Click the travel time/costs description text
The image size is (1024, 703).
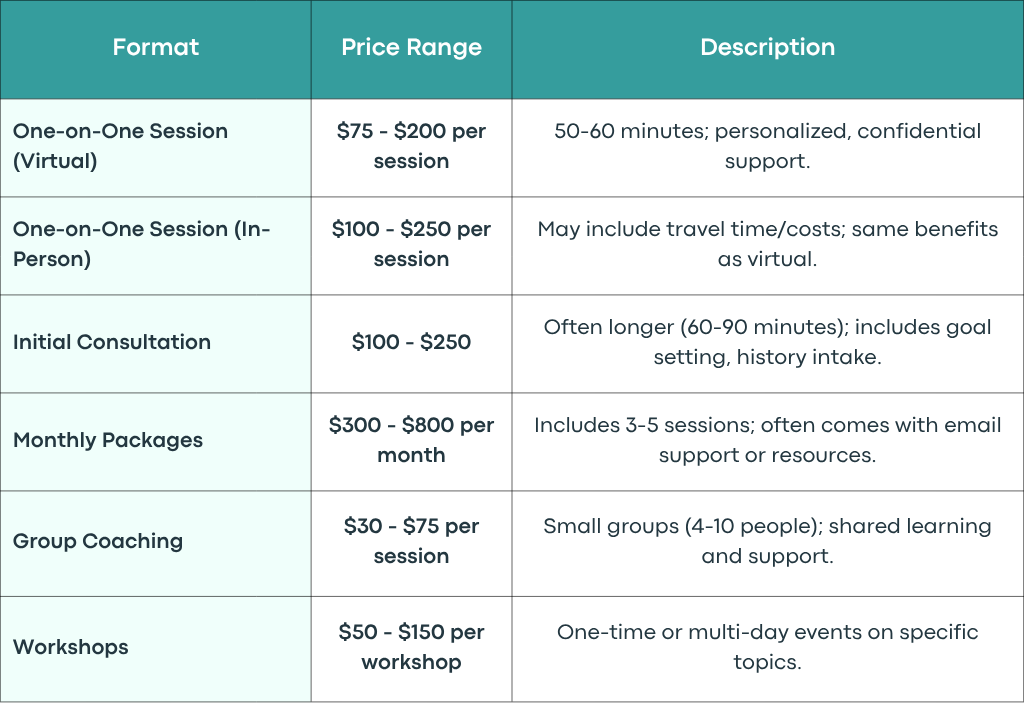767,244
